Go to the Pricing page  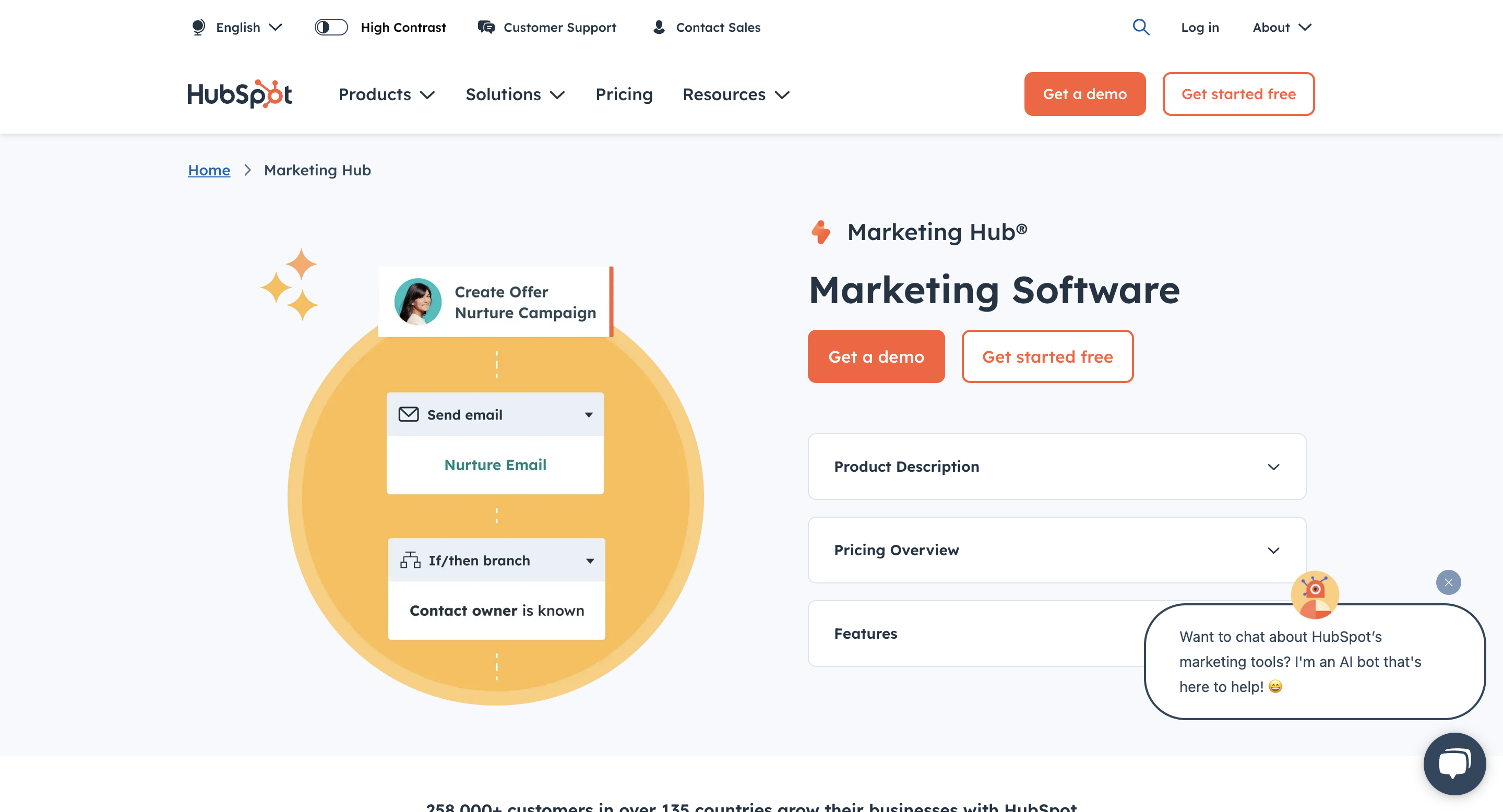coord(624,94)
